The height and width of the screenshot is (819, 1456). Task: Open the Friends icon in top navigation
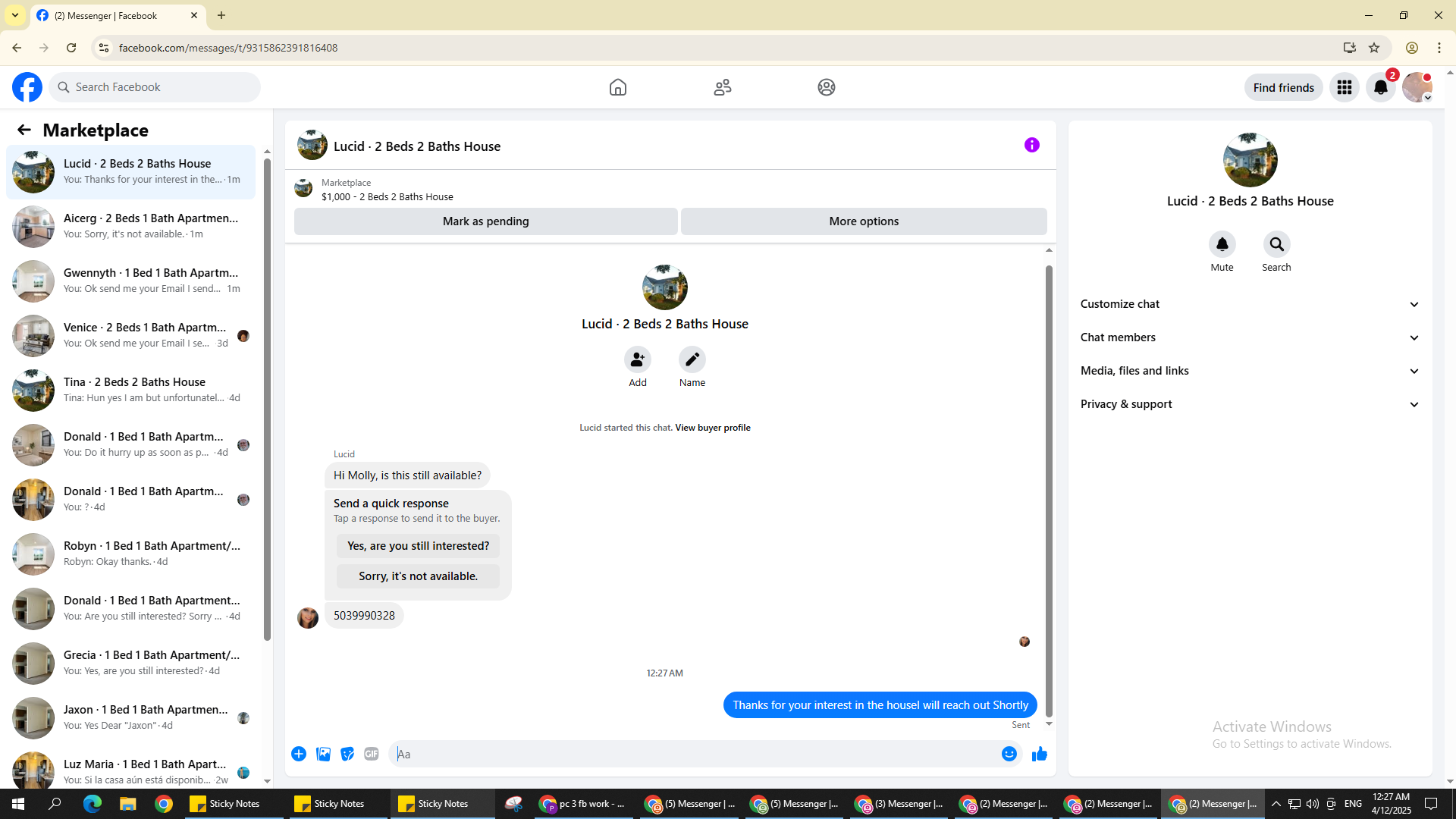pyautogui.click(x=723, y=87)
